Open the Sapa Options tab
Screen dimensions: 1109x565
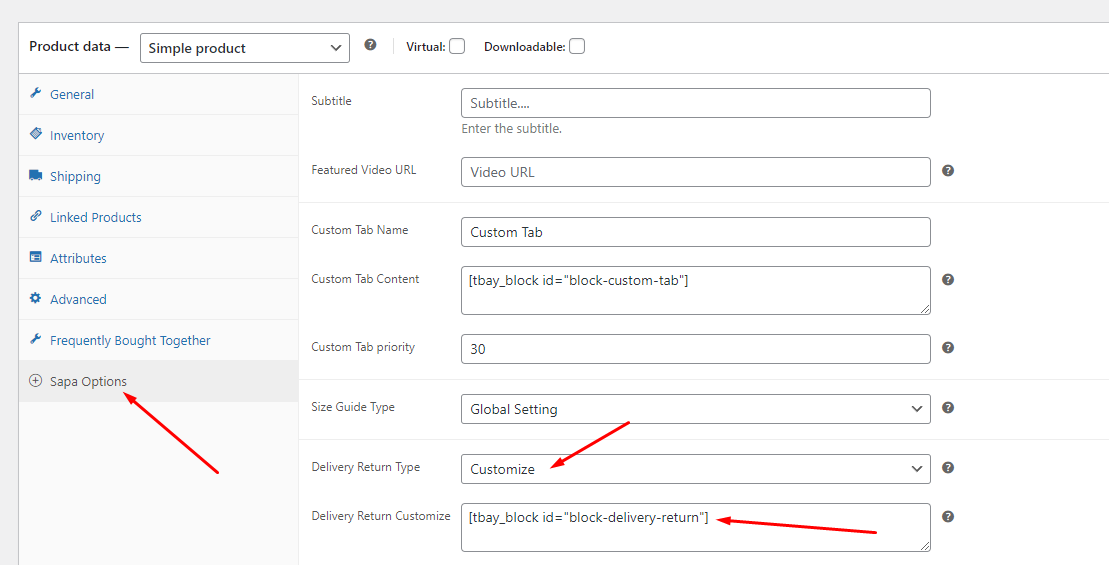tap(88, 381)
